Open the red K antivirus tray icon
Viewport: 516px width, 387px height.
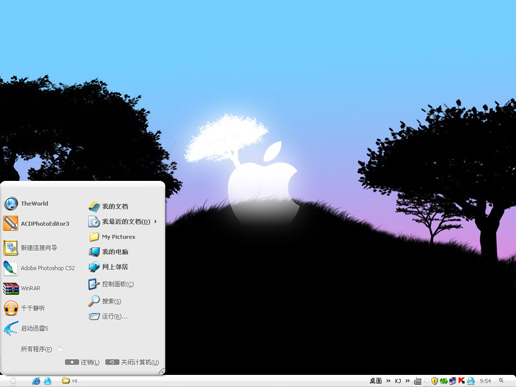pos(461,380)
